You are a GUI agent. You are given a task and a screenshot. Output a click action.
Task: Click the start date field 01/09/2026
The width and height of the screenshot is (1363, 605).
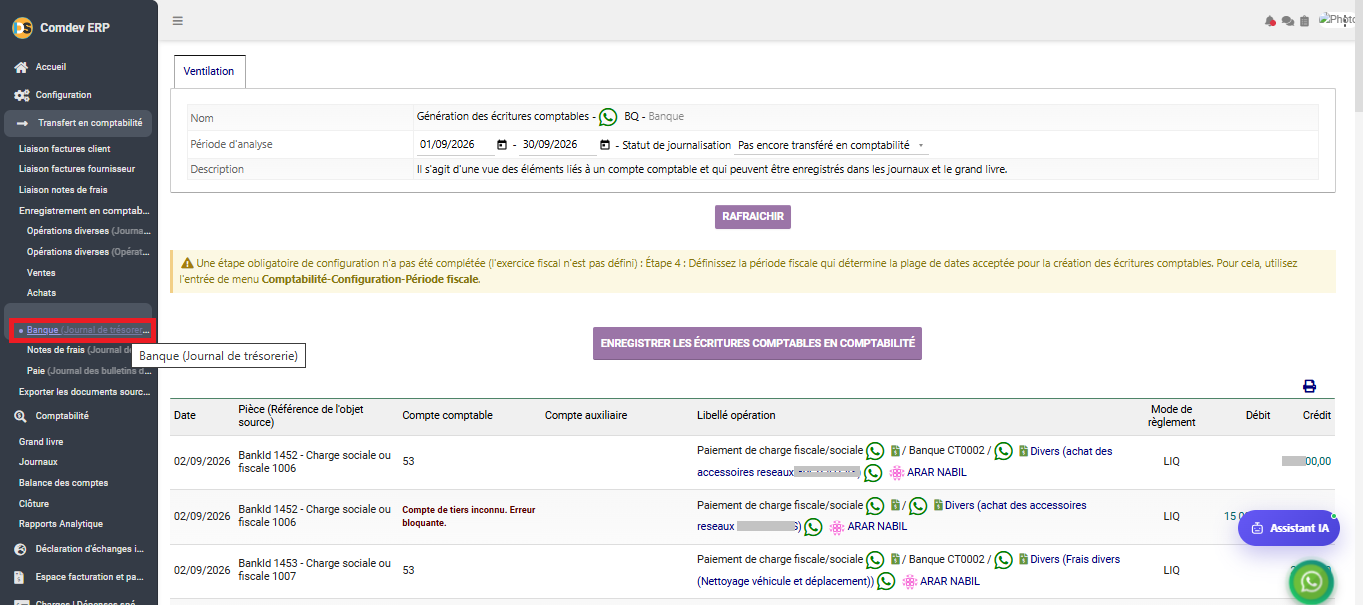(455, 145)
